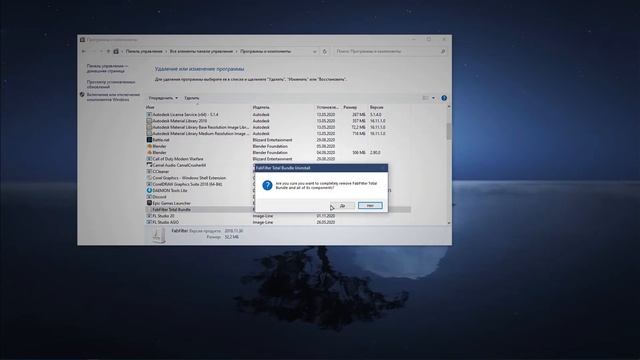Sort by the Версия column header
Screen dimensions: 640x360
(376, 107)
